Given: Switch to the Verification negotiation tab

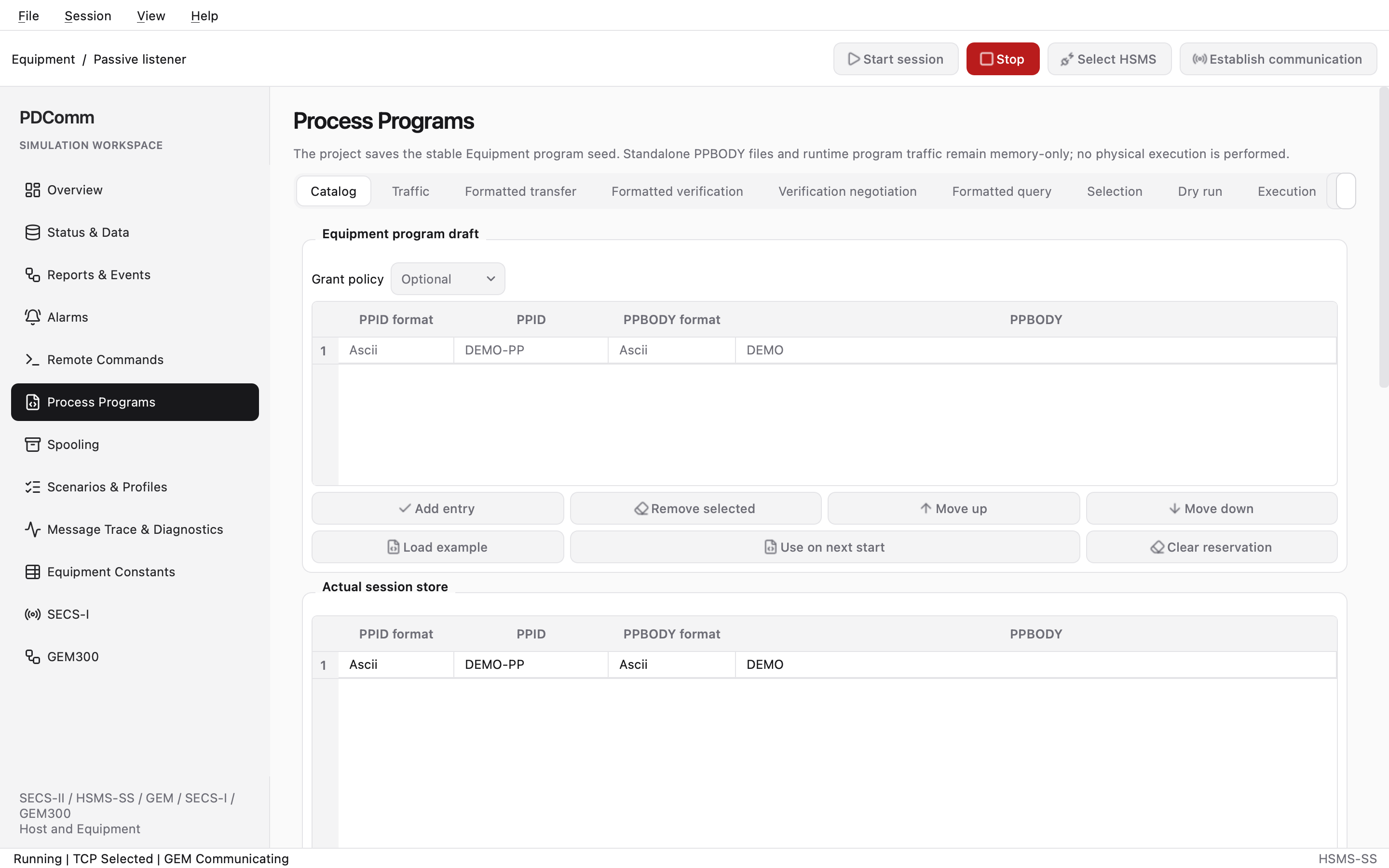Looking at the screenshot, I should 848,191.
